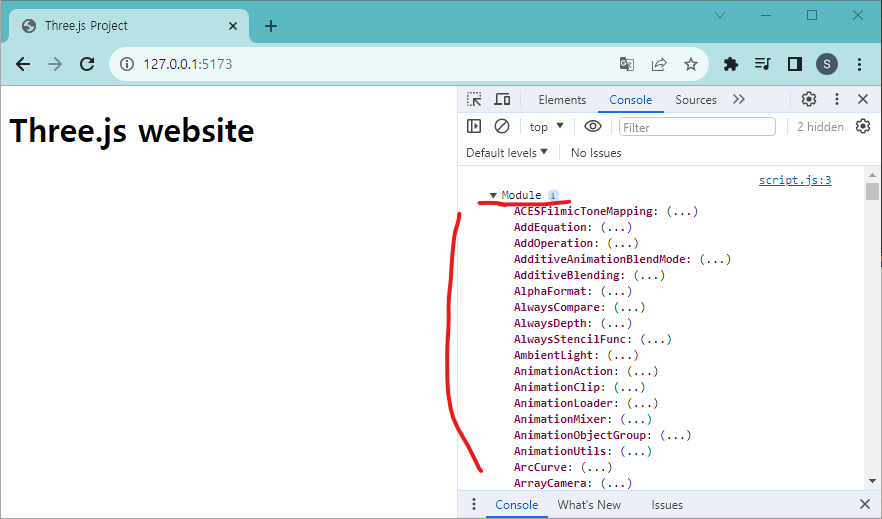This screenshot has height=519, width=882.
Task: Open the What's New drawer tab
Action: 589,504
